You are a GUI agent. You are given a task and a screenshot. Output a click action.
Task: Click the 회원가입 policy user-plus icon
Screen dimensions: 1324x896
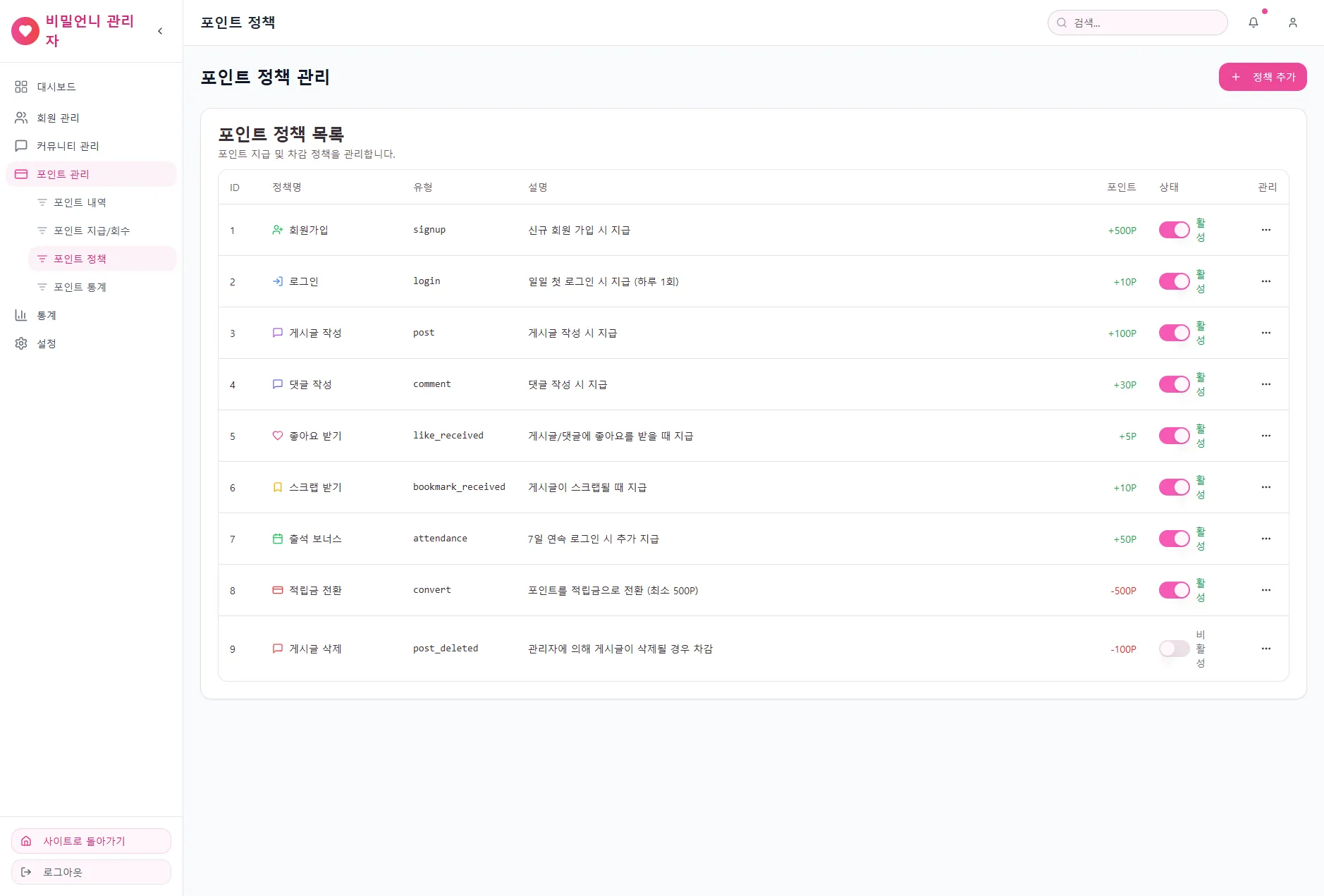coord(278,230)
